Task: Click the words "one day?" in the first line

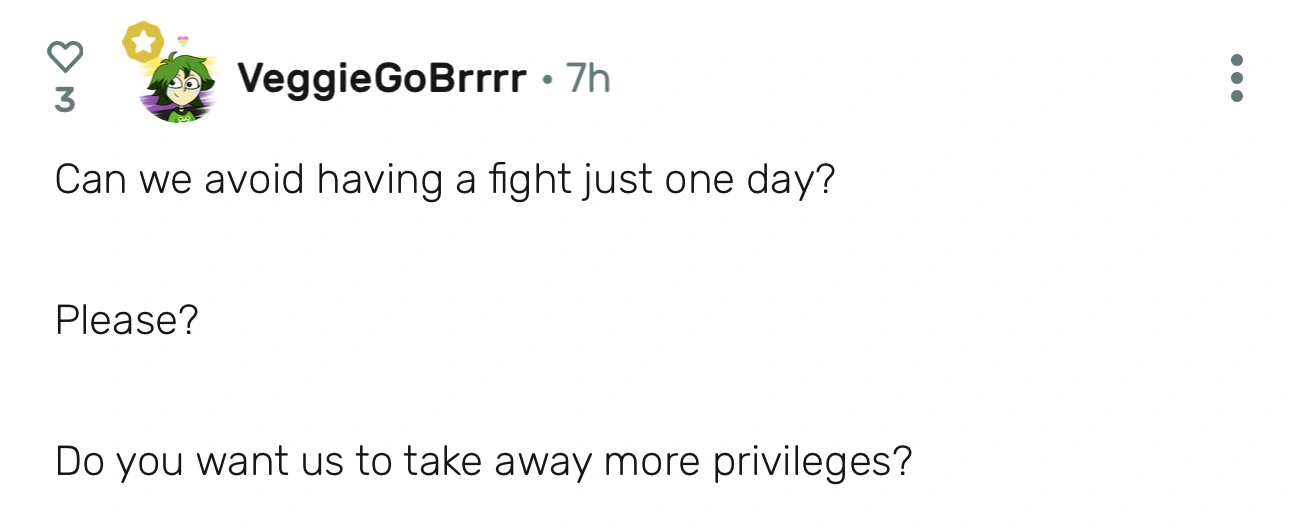Action: coord(756,181)
